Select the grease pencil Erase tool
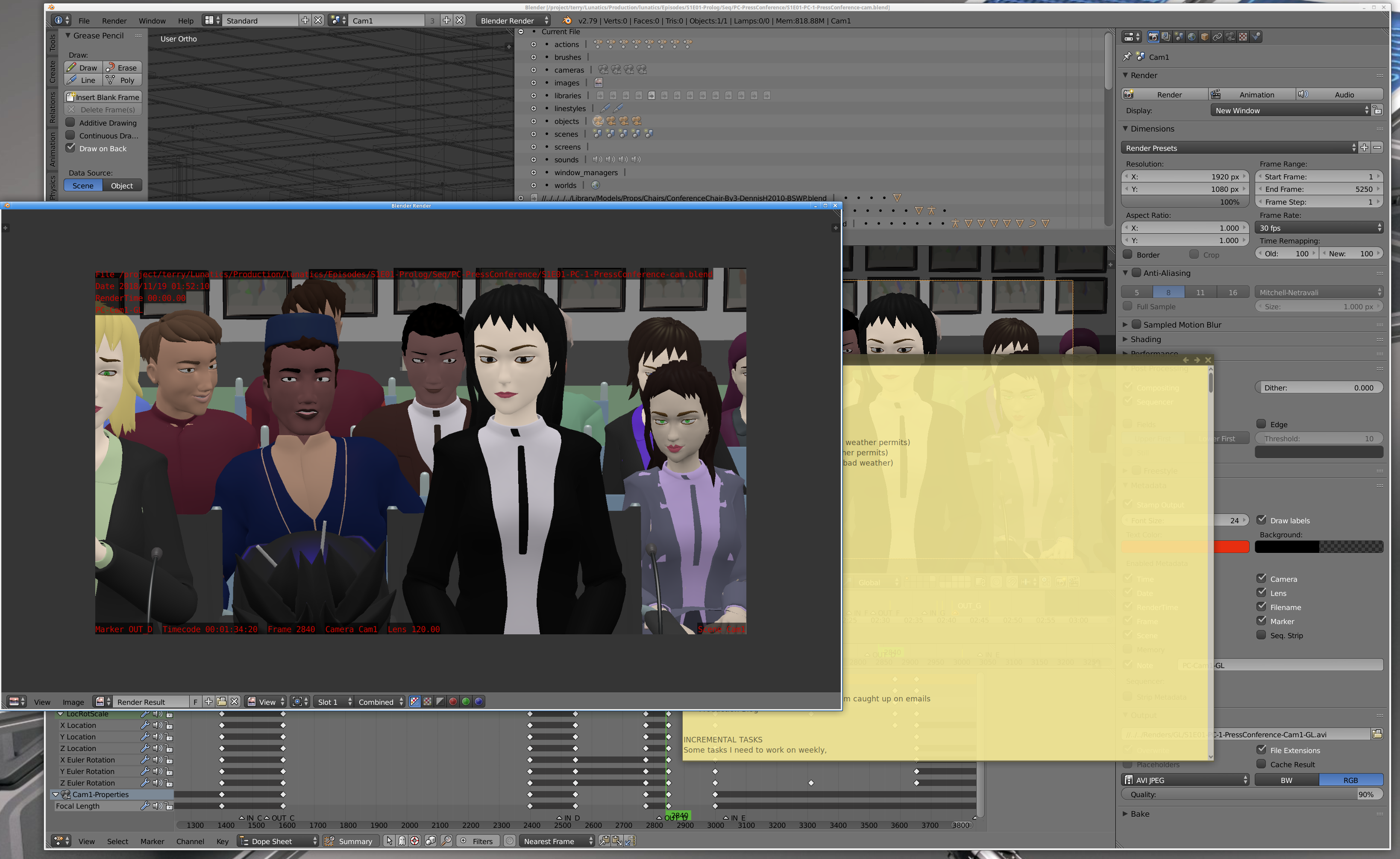This screenshot has height=859, width=1400. [122, 67]
